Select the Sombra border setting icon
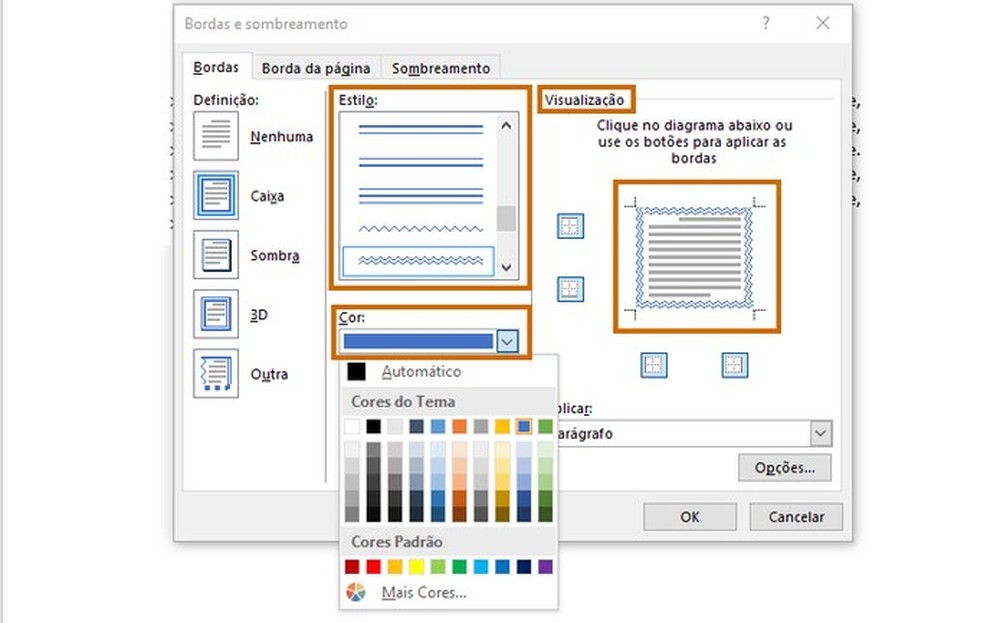The image size is (1000, 623). click(x=216, y=254)
